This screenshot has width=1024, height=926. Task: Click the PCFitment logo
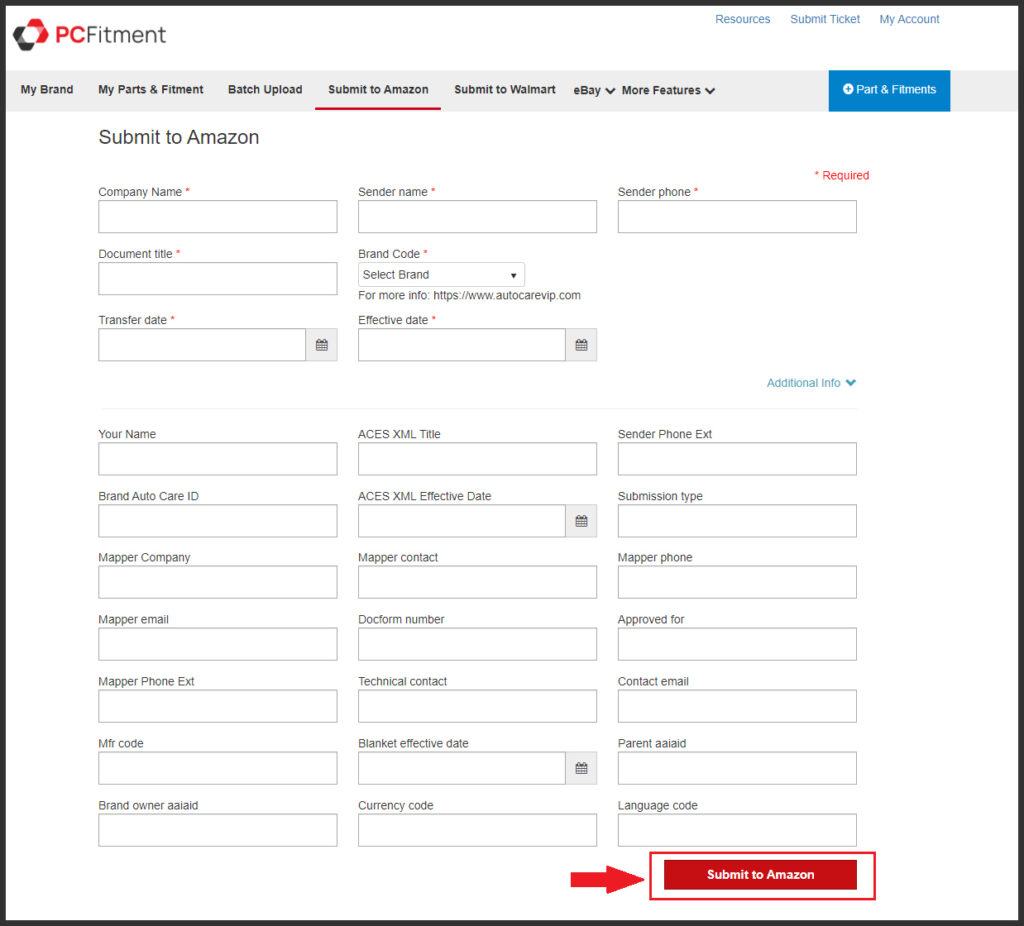[90, 35]
